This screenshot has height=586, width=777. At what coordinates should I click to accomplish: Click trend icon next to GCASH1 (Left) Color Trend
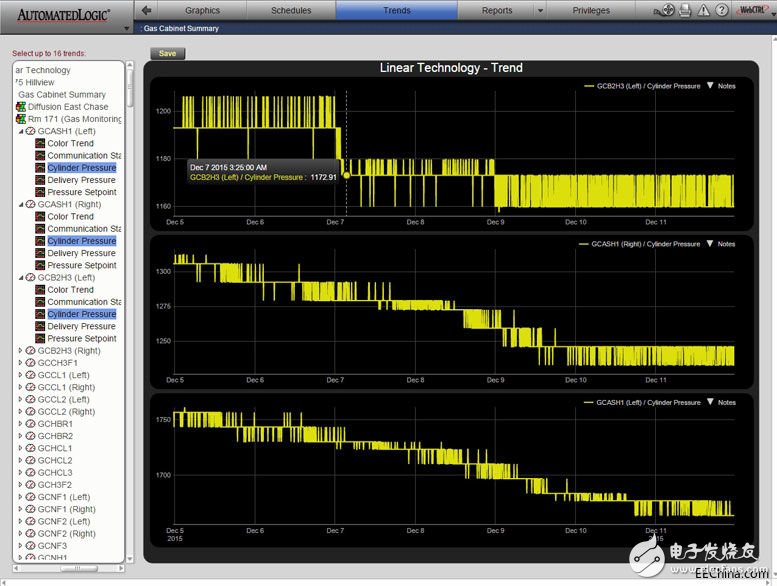click(x=40, y=144)
